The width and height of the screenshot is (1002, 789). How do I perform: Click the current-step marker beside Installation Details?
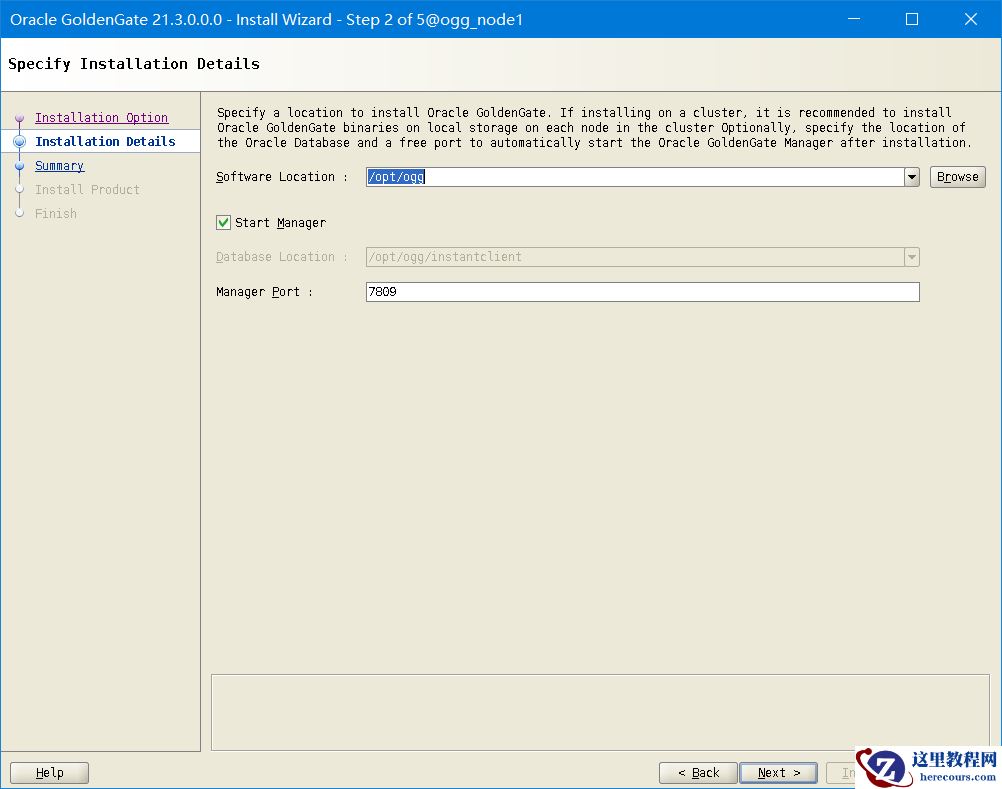tap(19, 142)
